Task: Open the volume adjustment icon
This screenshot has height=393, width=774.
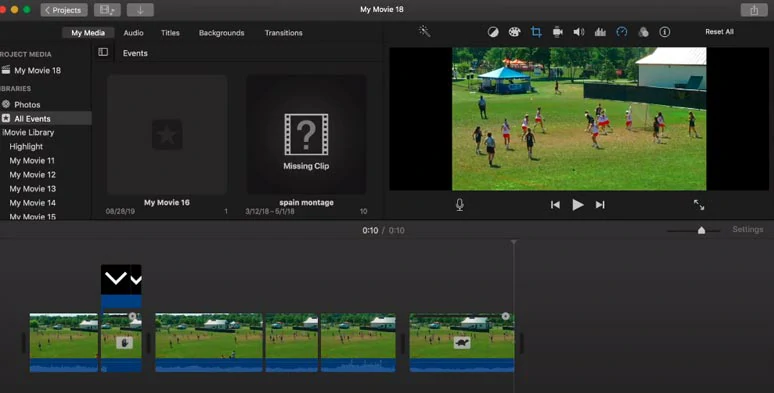Action: [579, 32]
